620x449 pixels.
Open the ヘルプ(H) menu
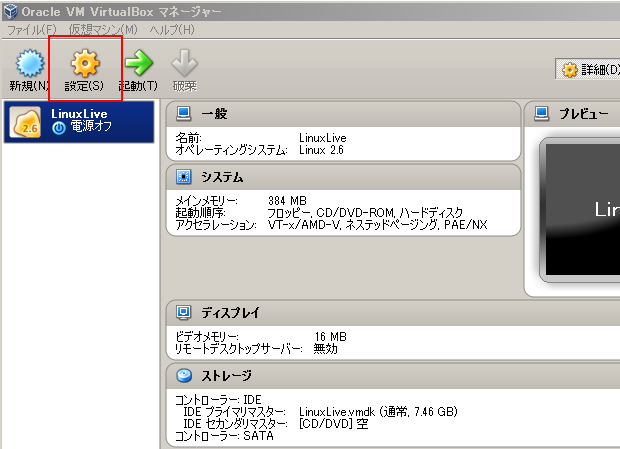[172, 30]
